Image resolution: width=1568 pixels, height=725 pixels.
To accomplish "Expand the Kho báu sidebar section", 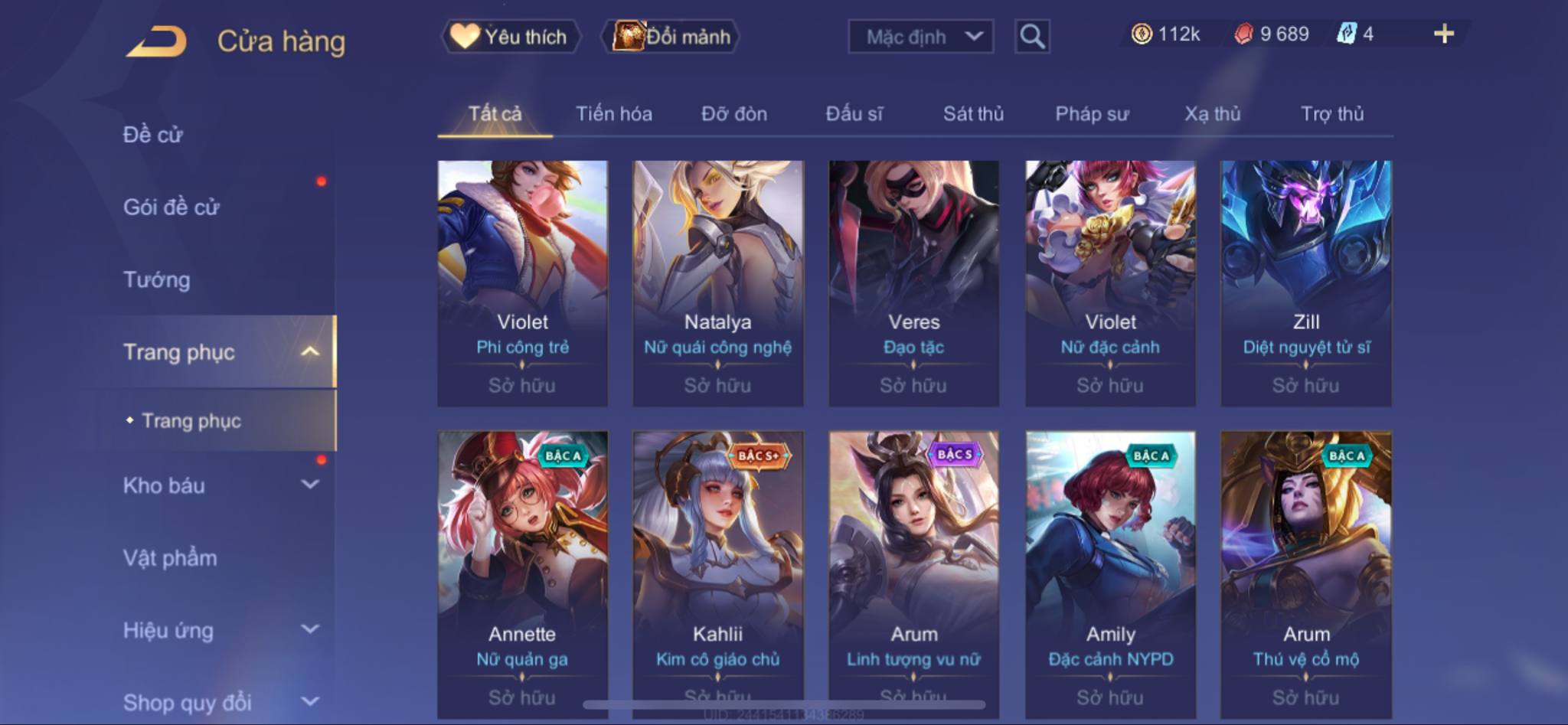I will [310, 484].
